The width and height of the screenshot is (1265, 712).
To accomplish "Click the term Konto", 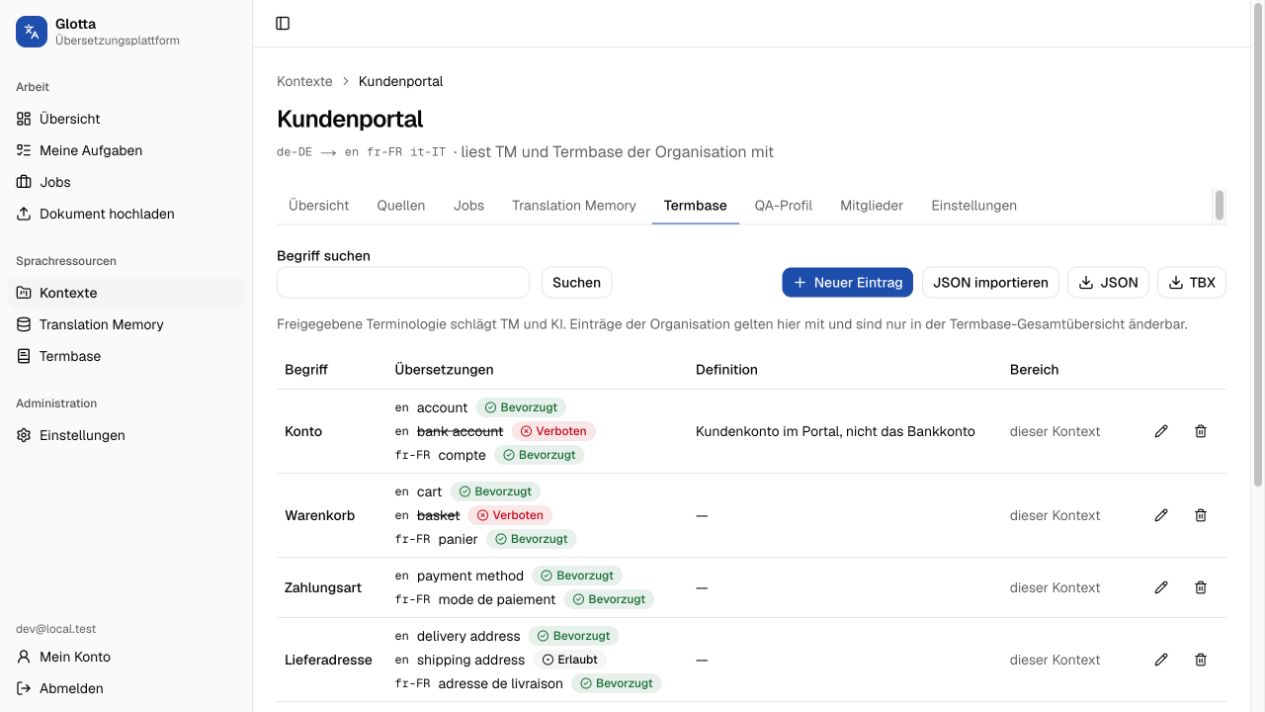I will 304,431.
